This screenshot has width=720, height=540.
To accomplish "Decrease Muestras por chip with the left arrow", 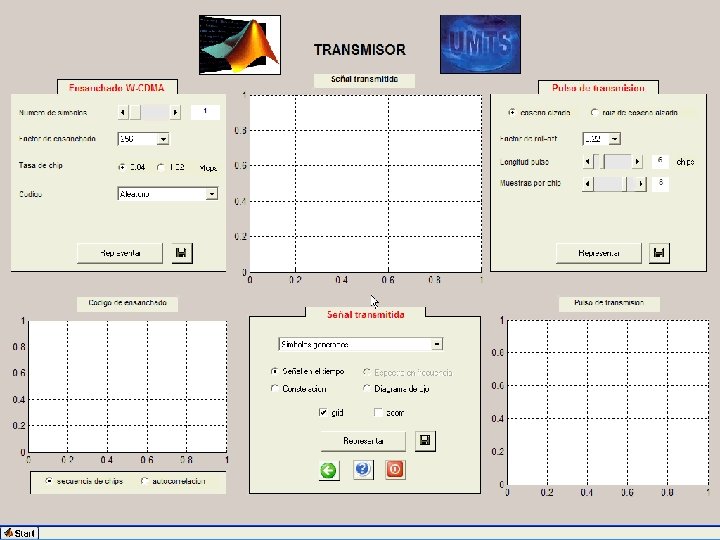I will tap(588, 184).
